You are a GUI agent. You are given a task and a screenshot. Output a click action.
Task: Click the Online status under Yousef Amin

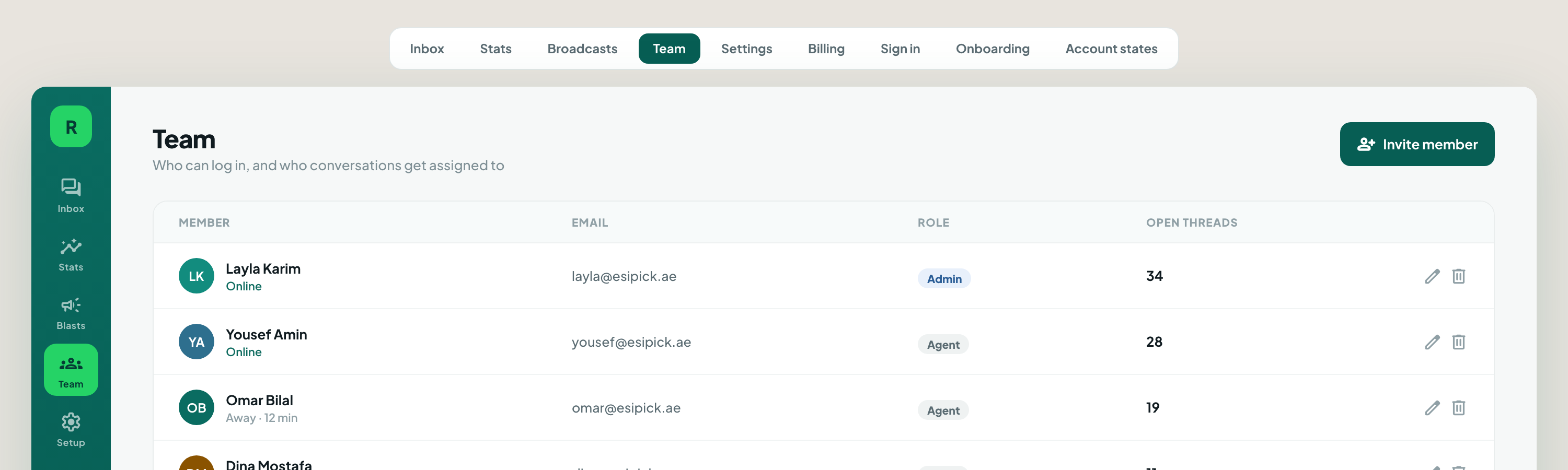244,352
